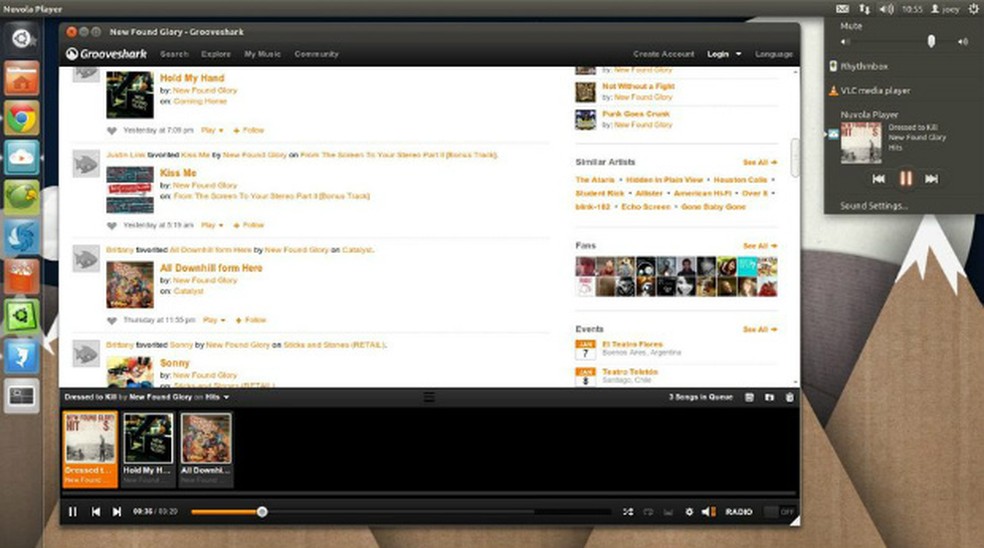Image resolution: width=984 pixels, height=548 pixels.
Task: Open the Explore menu
Action: (x=216, y=54)
